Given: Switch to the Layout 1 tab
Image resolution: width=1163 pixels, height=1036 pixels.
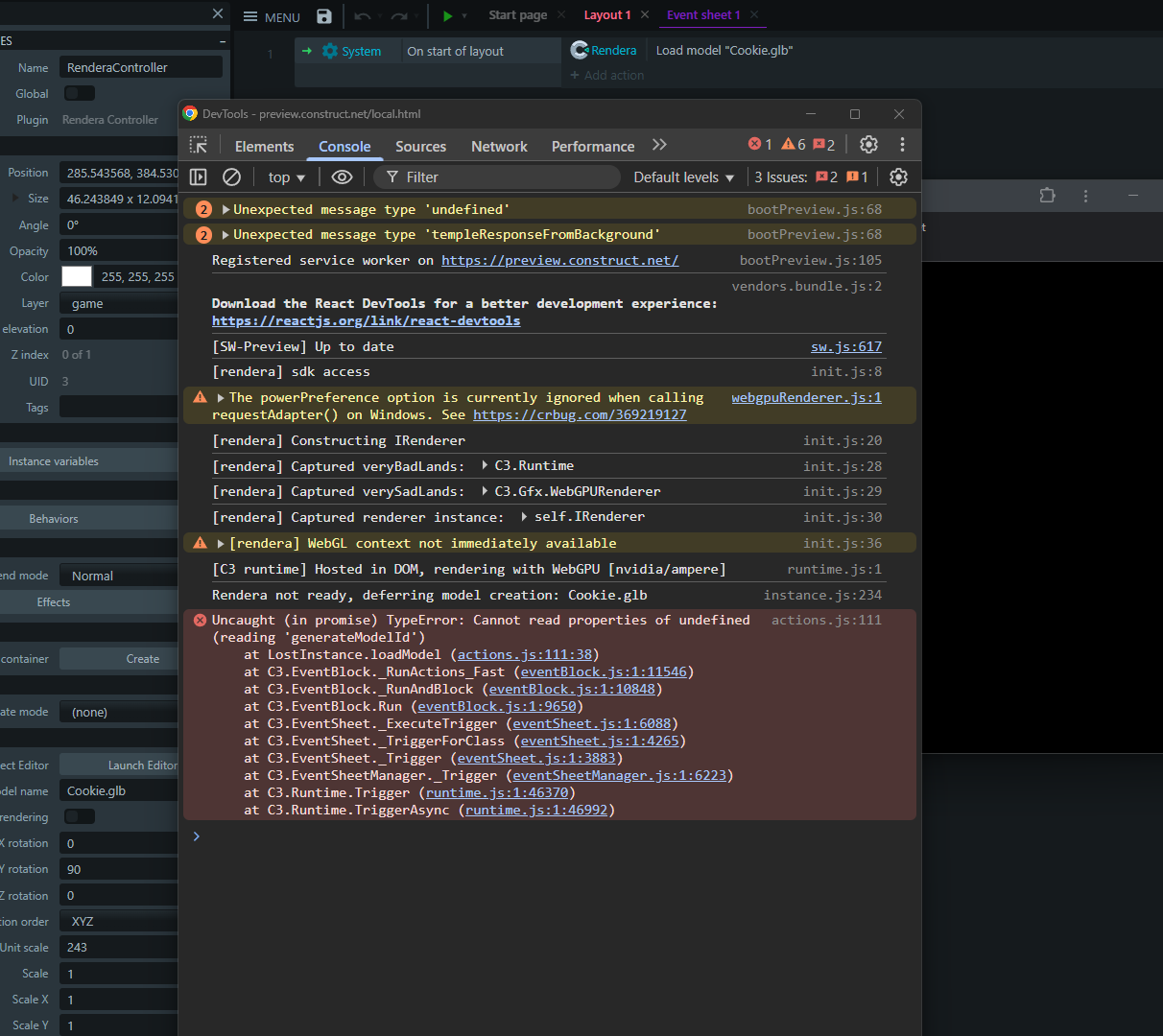Looking at the screenshot, I should (x=606, y=15).
